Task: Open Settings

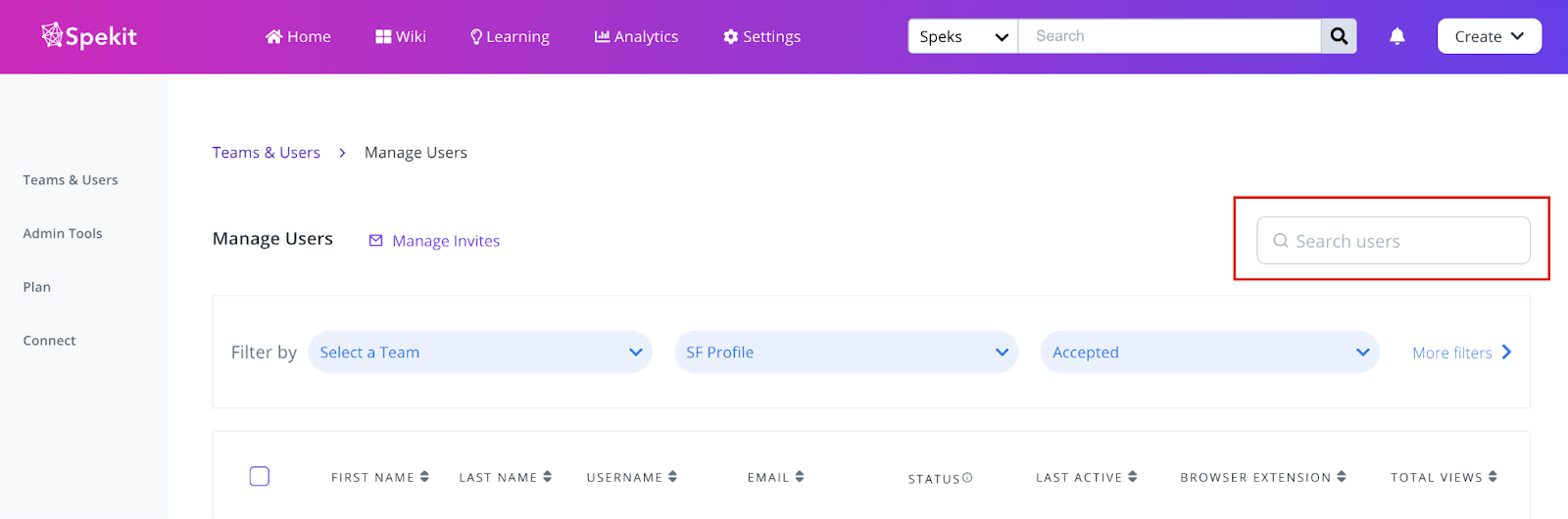Action: pos(761,36)
